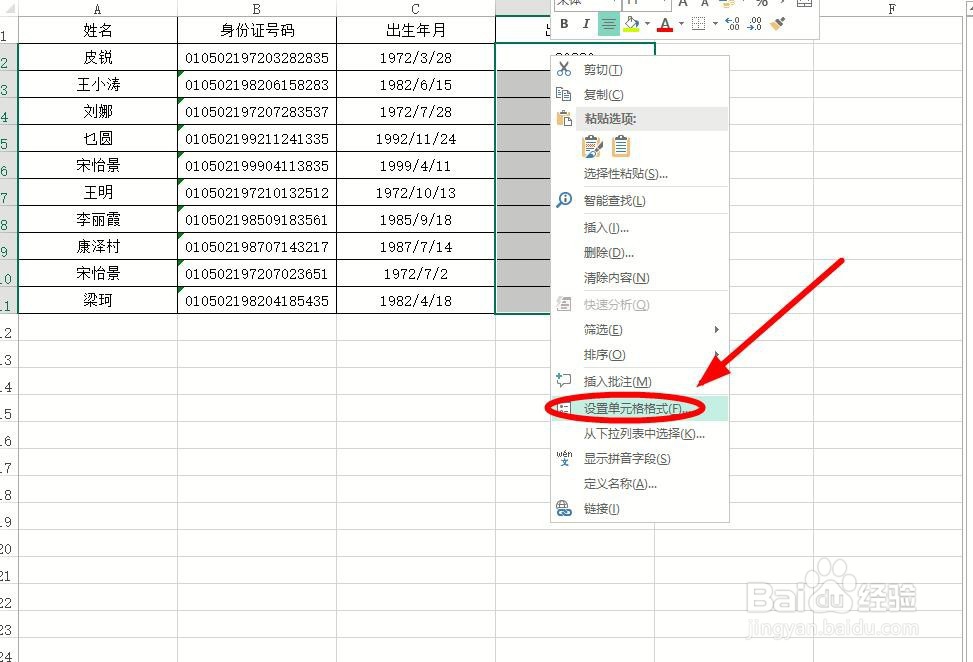
Task: Select column F header
Action: pos(892,9)
